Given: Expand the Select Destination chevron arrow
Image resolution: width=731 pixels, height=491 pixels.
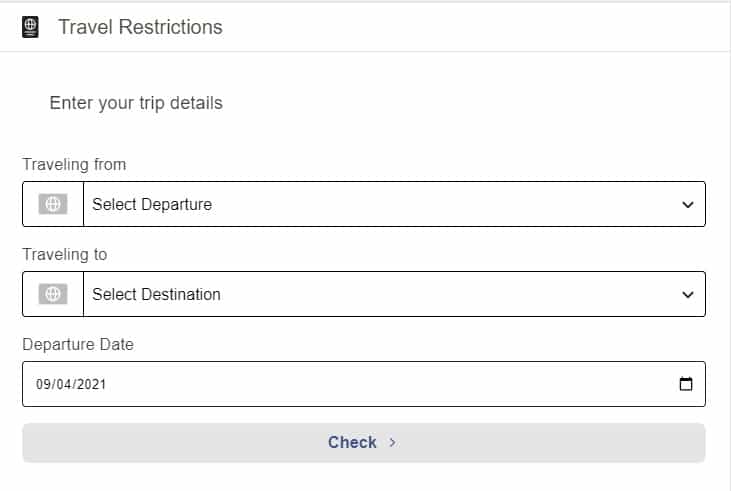Looking at the screenshot, I should coord(688,294).
